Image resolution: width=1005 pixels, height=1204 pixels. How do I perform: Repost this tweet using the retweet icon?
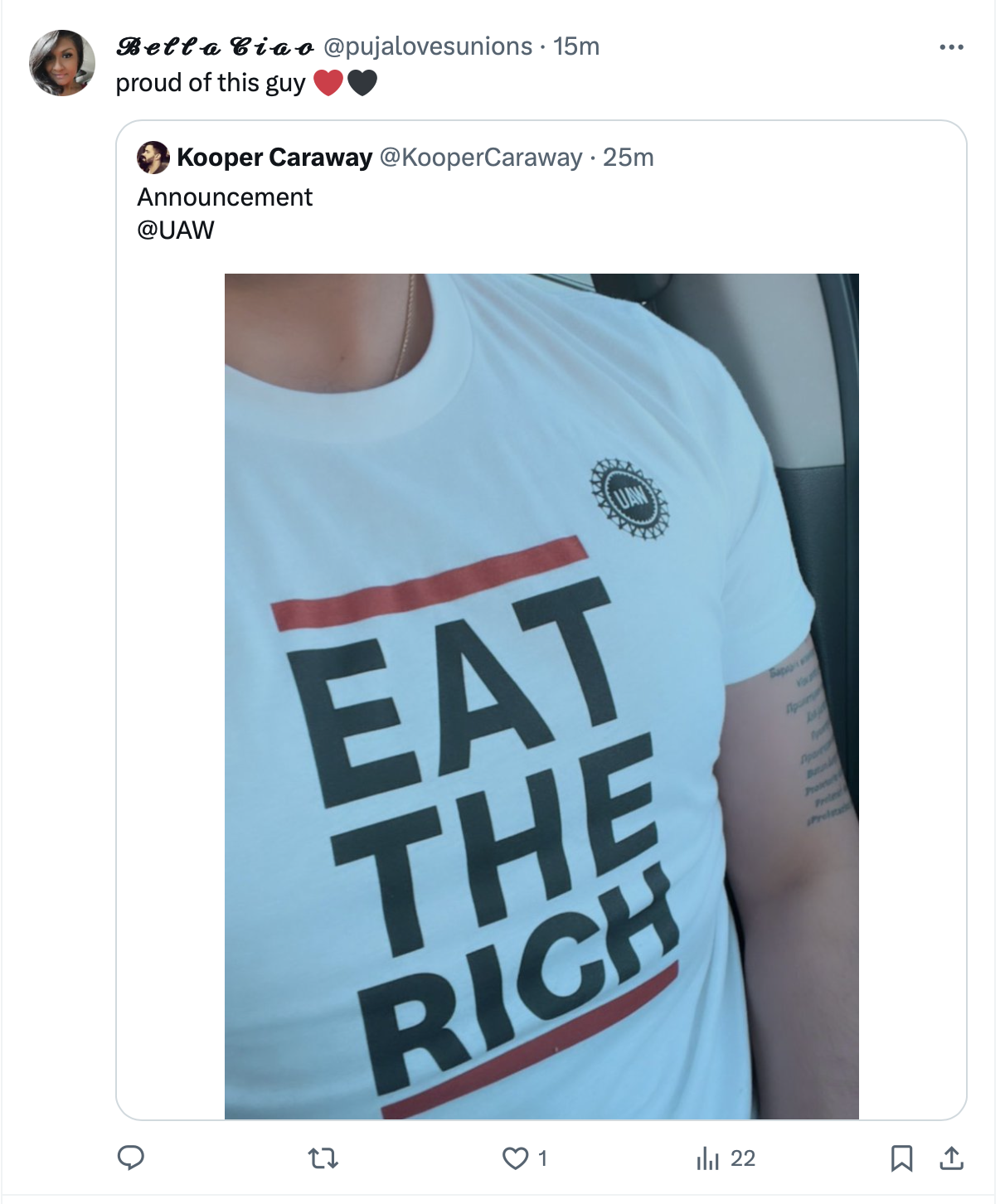click(323, 1158)
